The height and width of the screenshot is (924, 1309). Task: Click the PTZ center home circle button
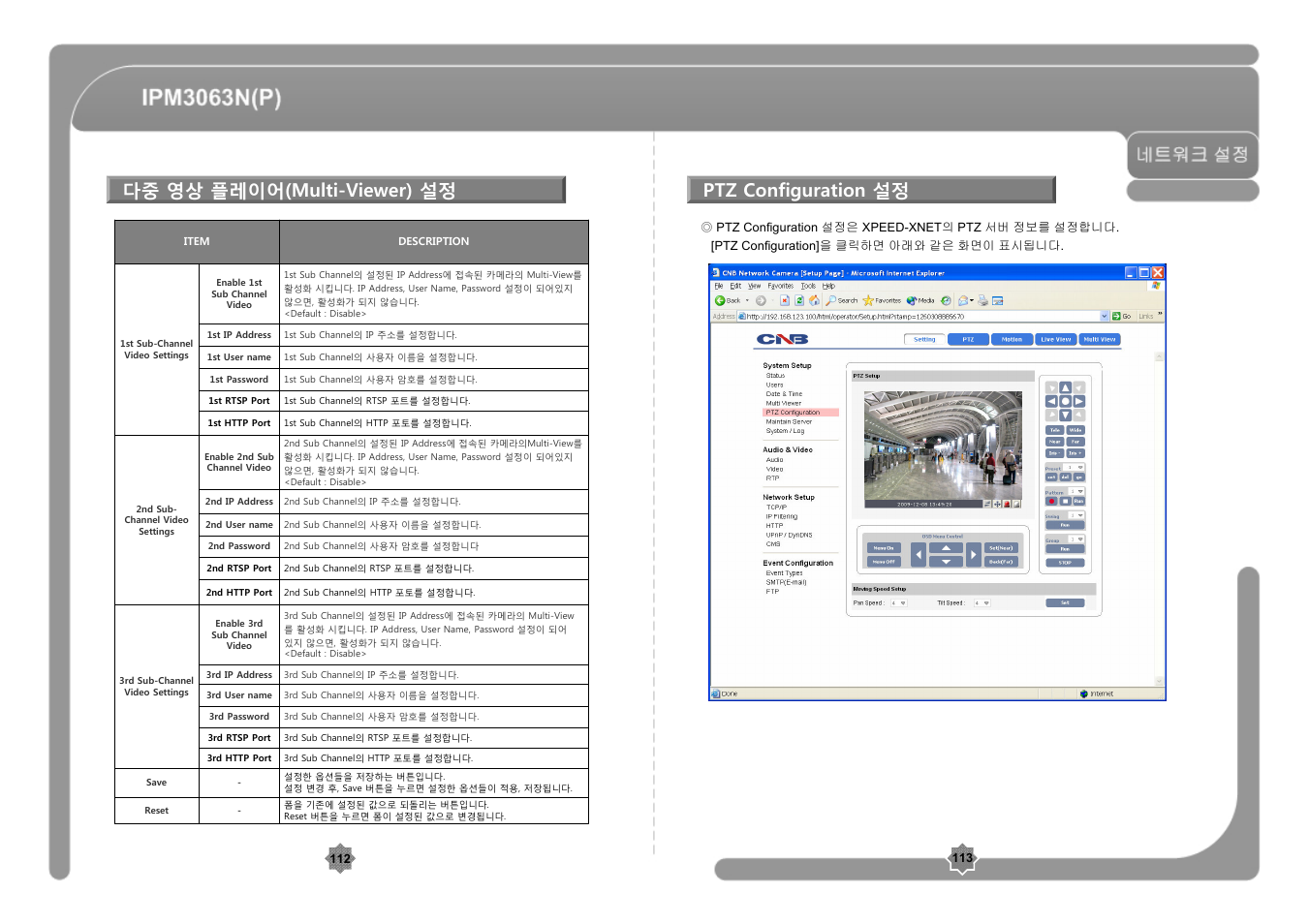(x=1065, y=401)
